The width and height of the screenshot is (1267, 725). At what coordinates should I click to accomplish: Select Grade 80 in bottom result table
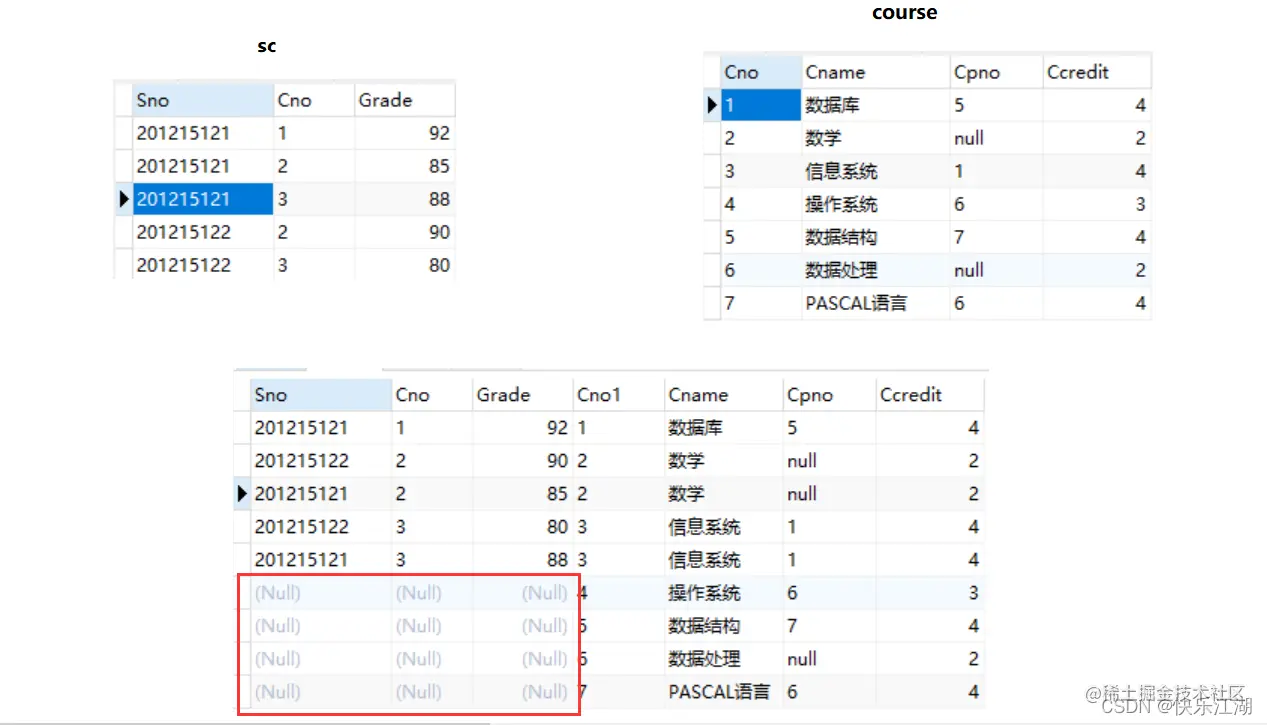523,526
